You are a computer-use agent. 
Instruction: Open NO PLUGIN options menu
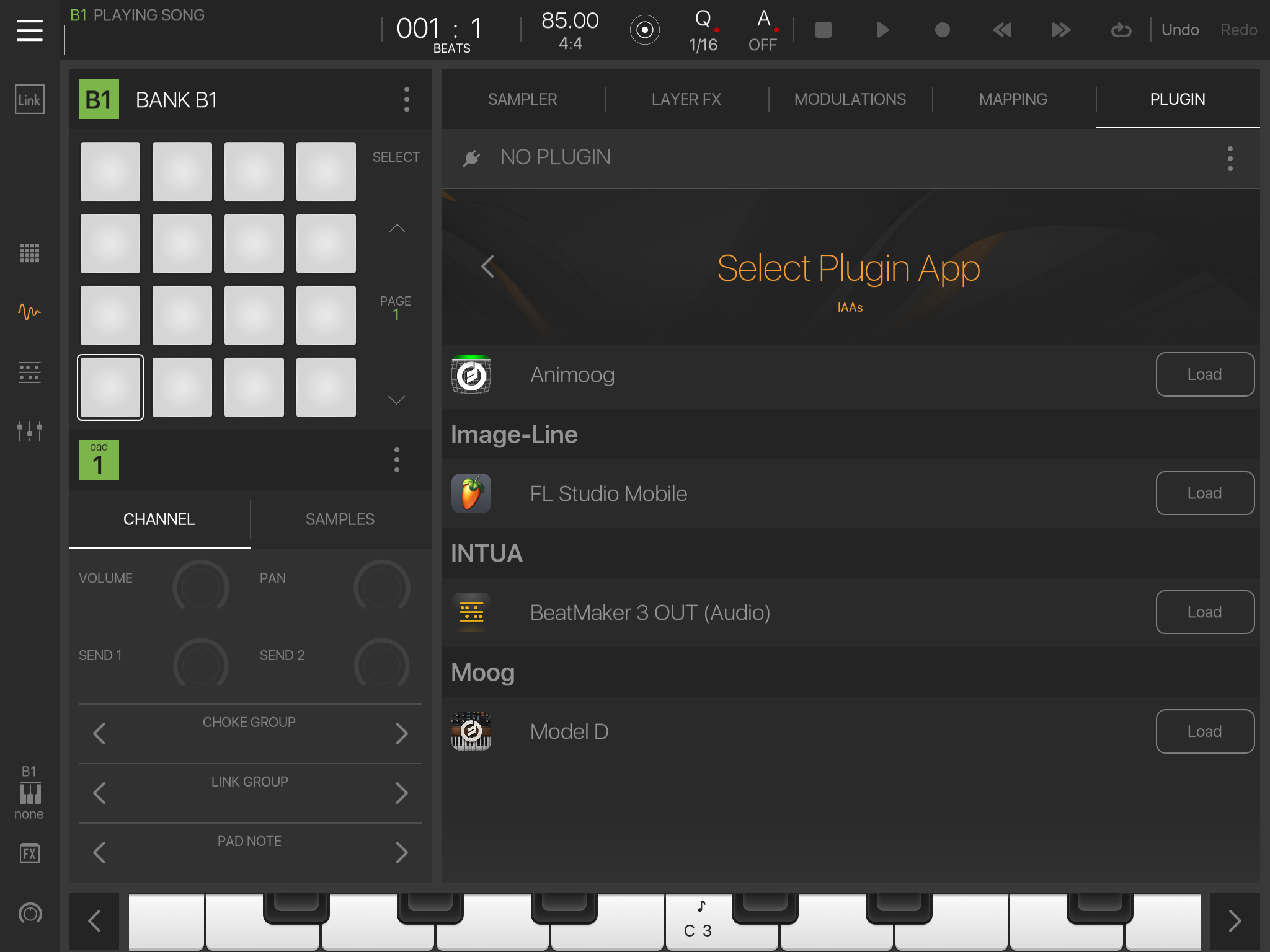tap(1230, 159)
